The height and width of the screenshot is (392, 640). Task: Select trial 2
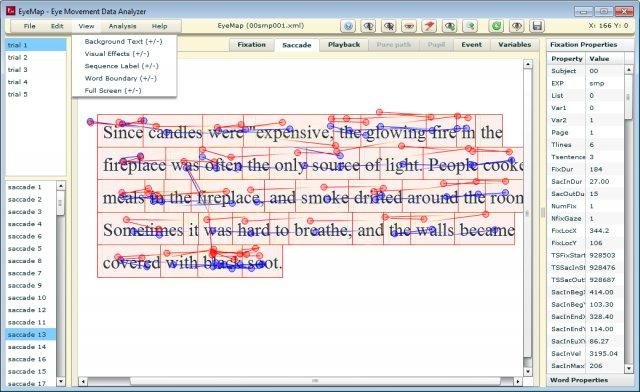pyautogui.click(x=36, y=57)
